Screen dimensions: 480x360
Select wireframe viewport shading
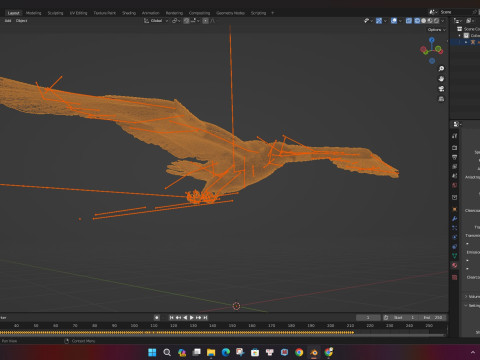point(417,21)
